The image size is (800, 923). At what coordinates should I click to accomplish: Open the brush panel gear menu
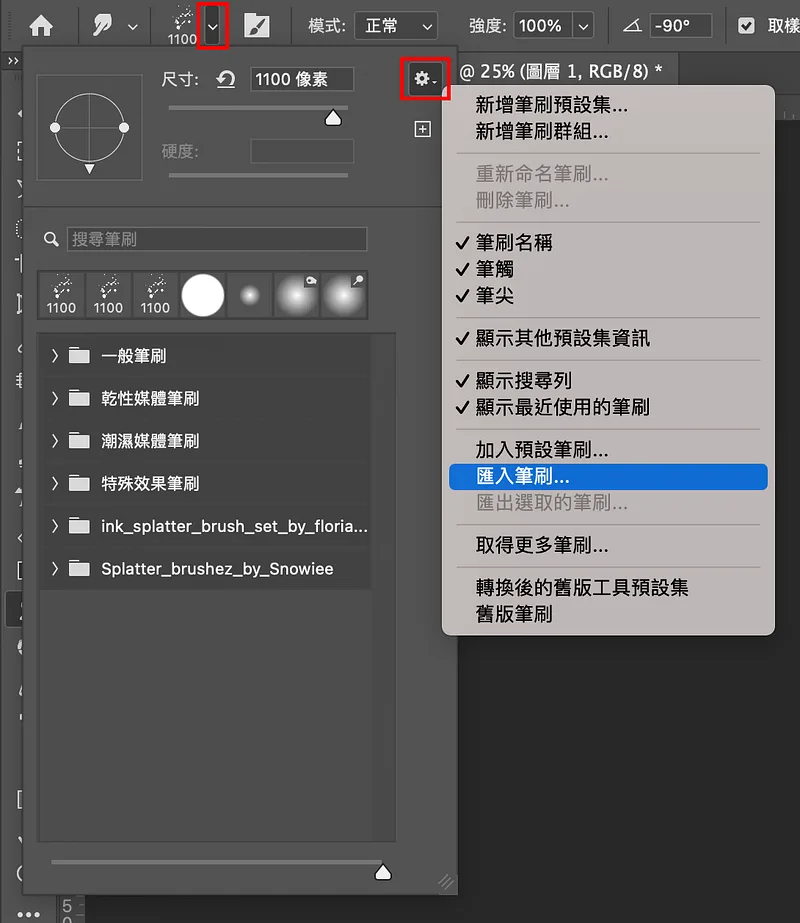(x=425, y=78)
